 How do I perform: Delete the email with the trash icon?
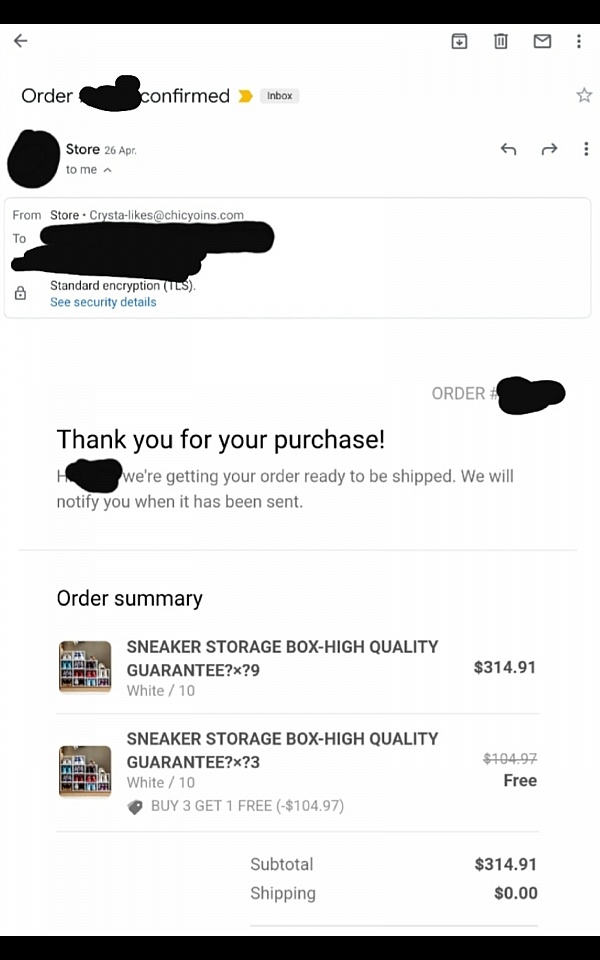[x=501, y=41]
